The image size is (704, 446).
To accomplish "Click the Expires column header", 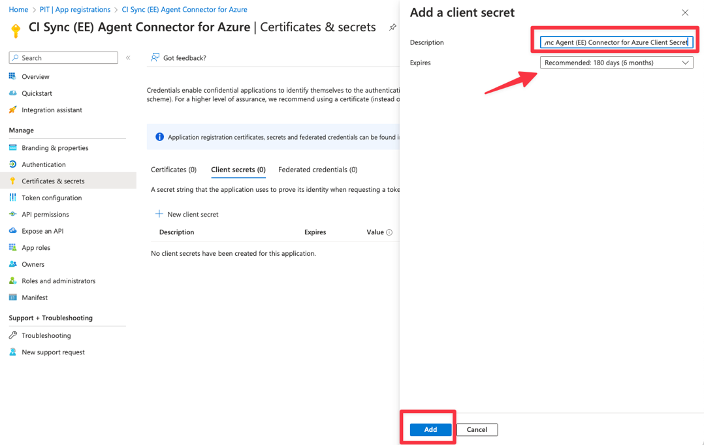I will (315, 232).
